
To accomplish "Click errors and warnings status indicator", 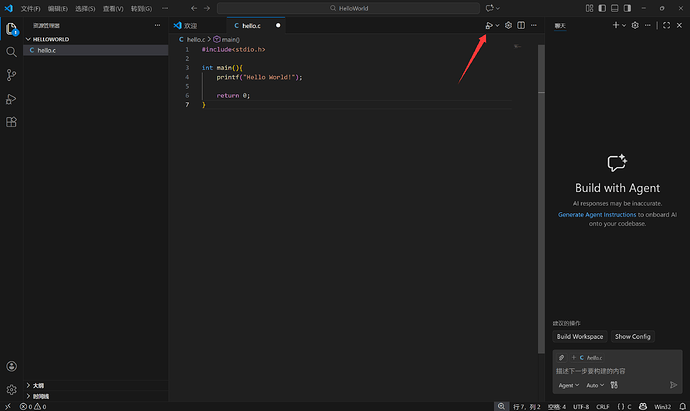I will pyautogui.click(x=33, y=407).
